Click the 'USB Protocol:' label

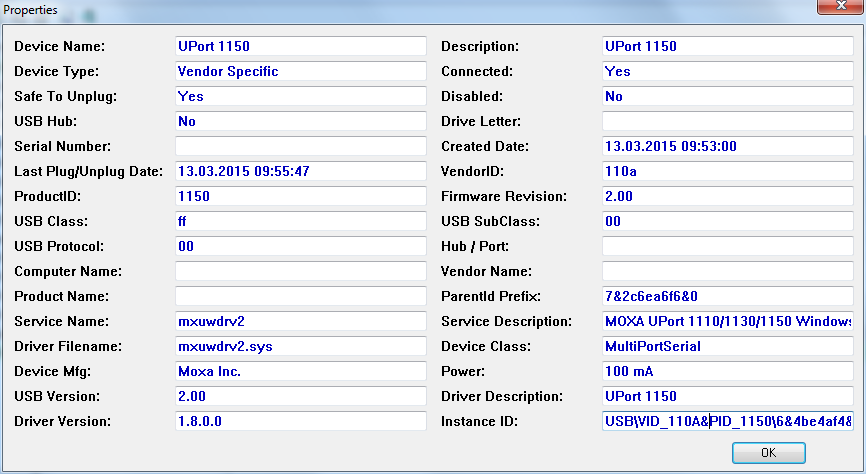(59, 246)
